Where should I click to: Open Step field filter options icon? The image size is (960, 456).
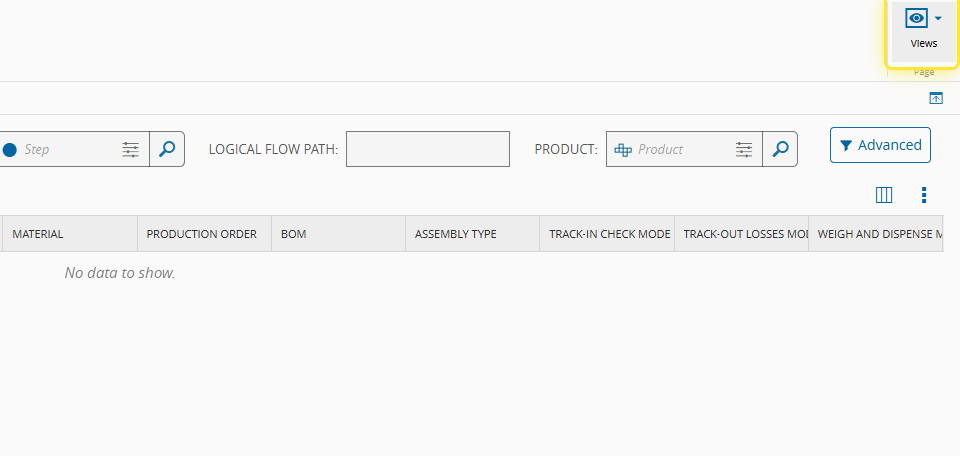131,149
